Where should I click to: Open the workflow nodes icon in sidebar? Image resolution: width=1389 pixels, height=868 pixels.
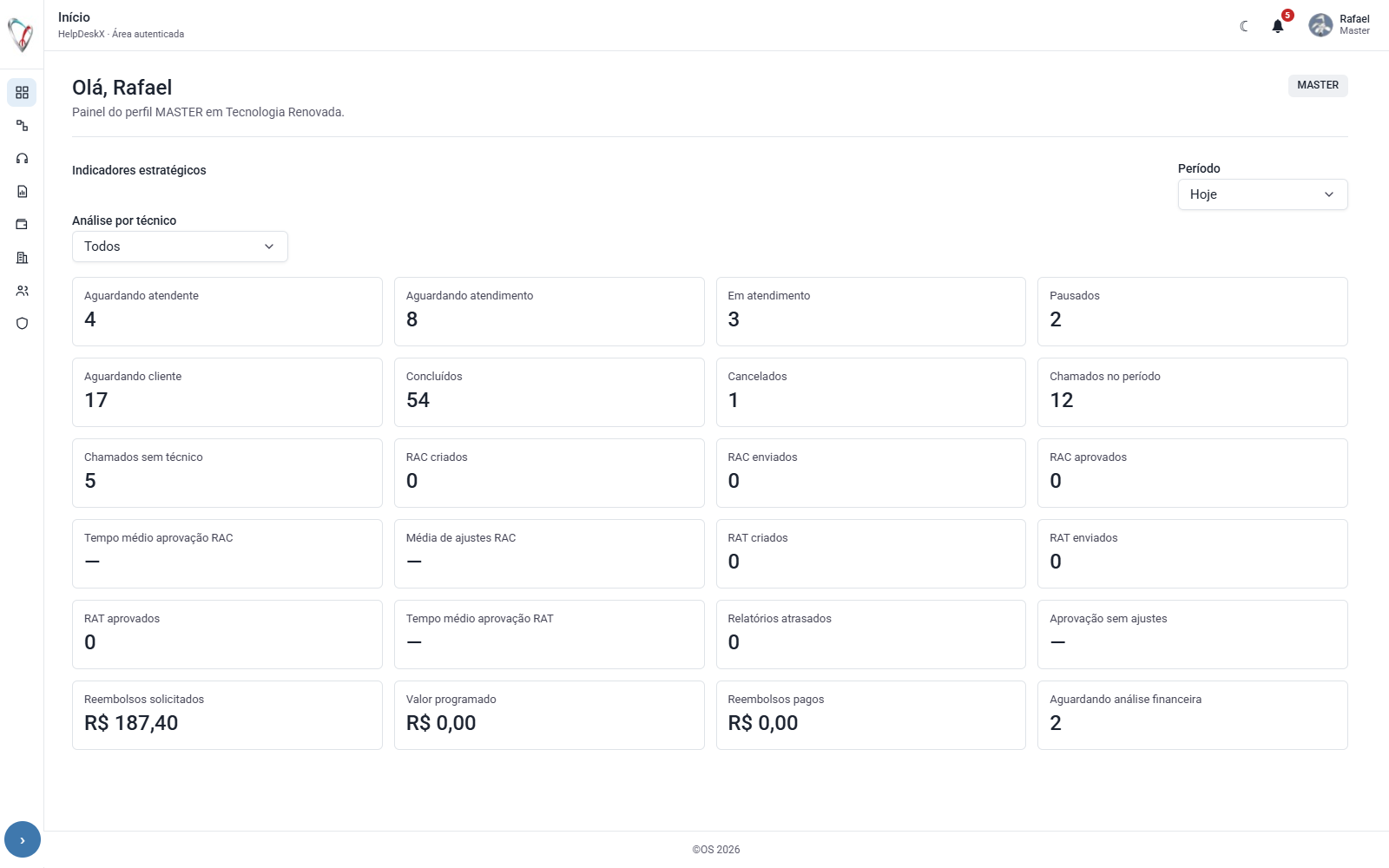coord(22,126)
